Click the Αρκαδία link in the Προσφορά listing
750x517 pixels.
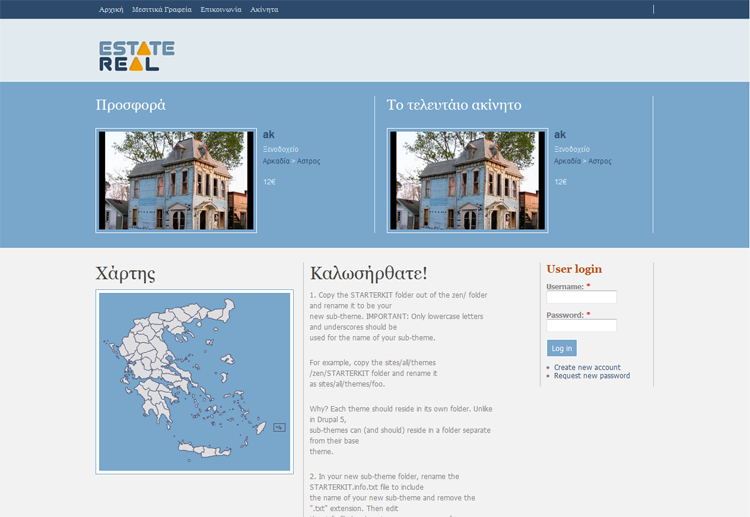(276, 161)
